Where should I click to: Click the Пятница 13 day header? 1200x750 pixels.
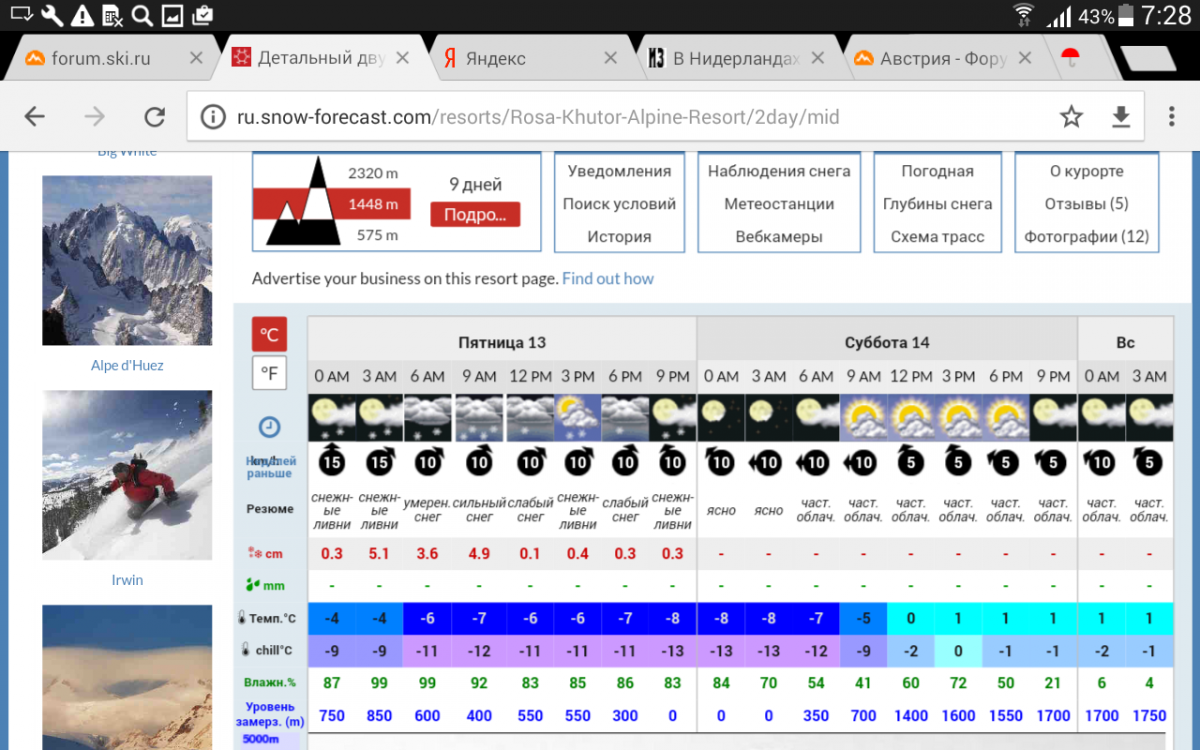pyautogui.click(x=502, y=342)
